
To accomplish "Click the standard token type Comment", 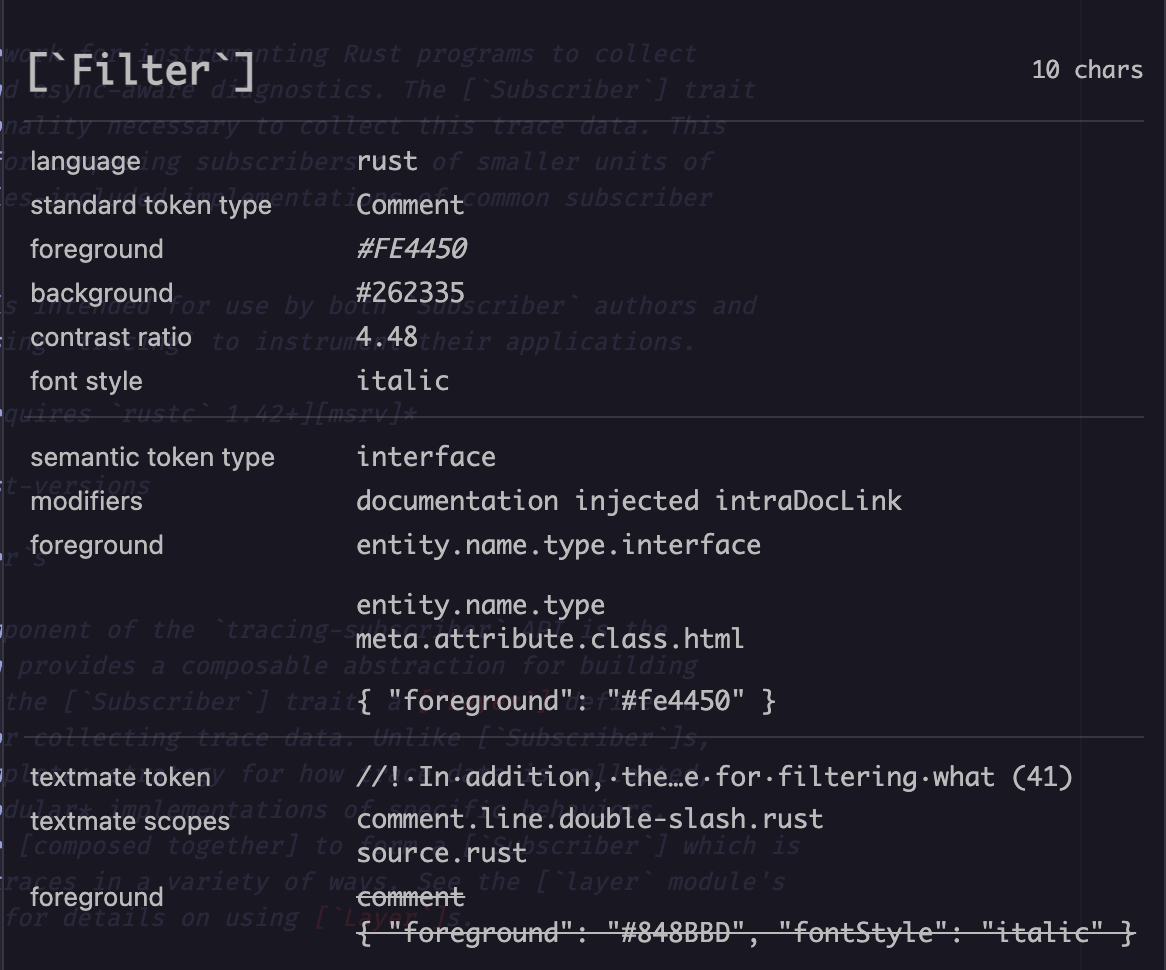I will (410, 204).
